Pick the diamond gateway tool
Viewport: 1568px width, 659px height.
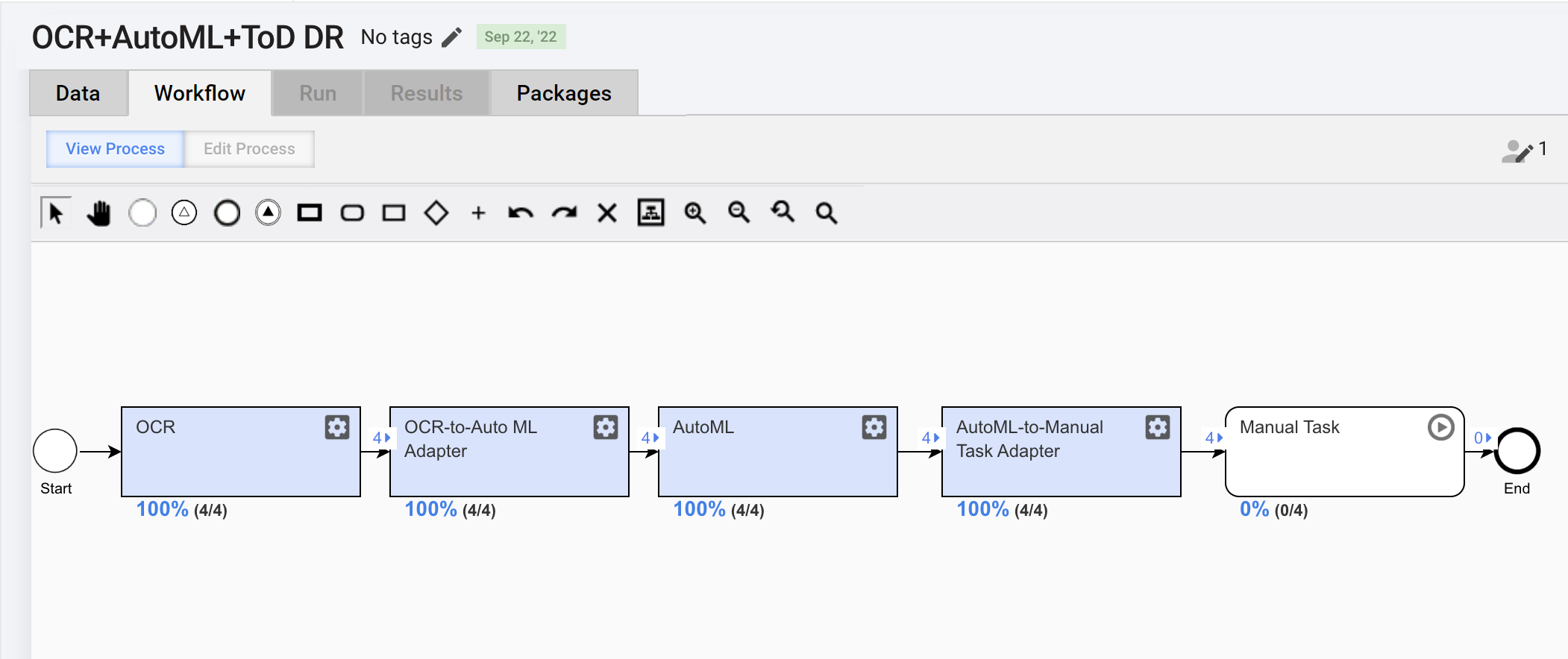pyautogui.click(x=436, y=213)
